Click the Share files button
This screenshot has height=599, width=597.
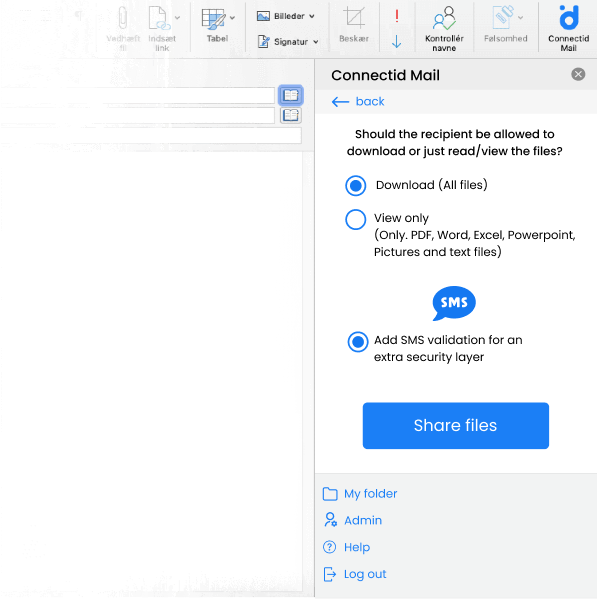[456, 426]
